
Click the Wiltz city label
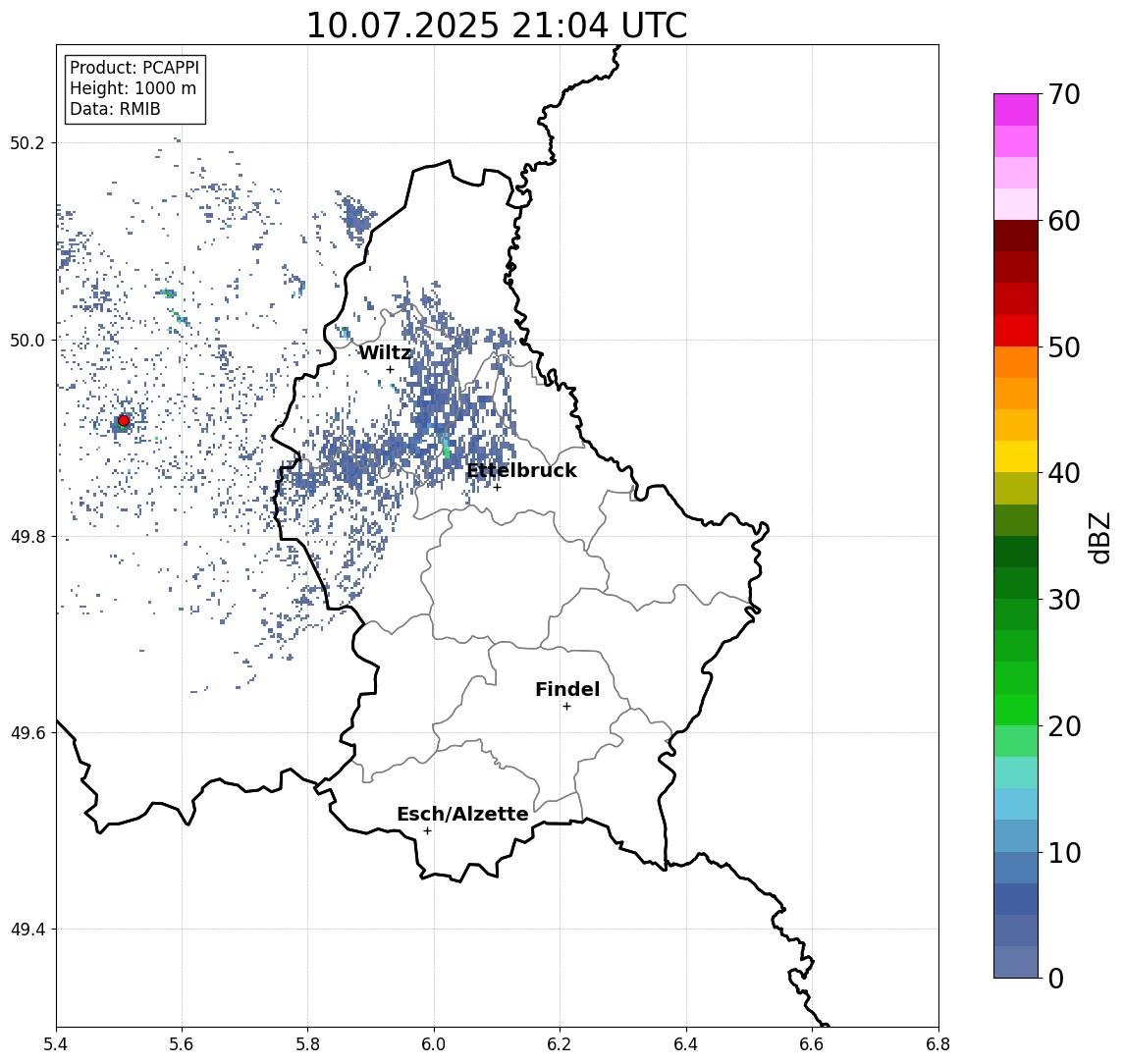coord(385,352)
